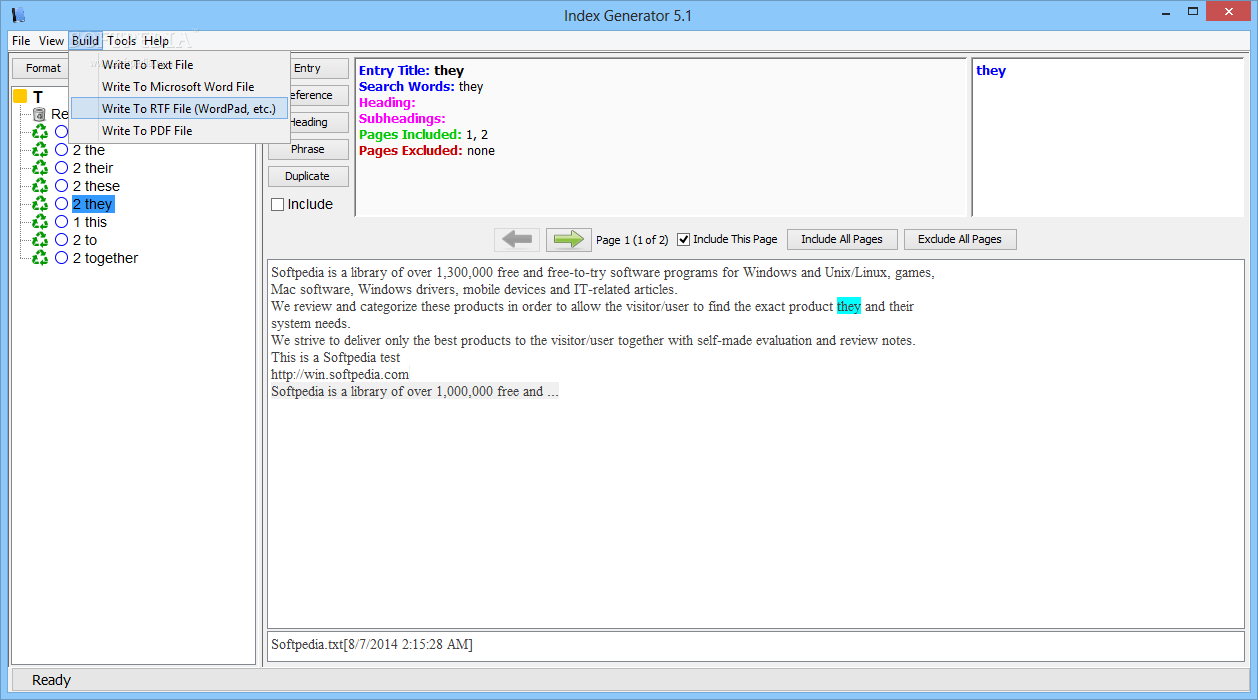1258x700 pixels.
Task: Choose Write To RTF File (WordPad, etc.)
Action: (180, 108)
